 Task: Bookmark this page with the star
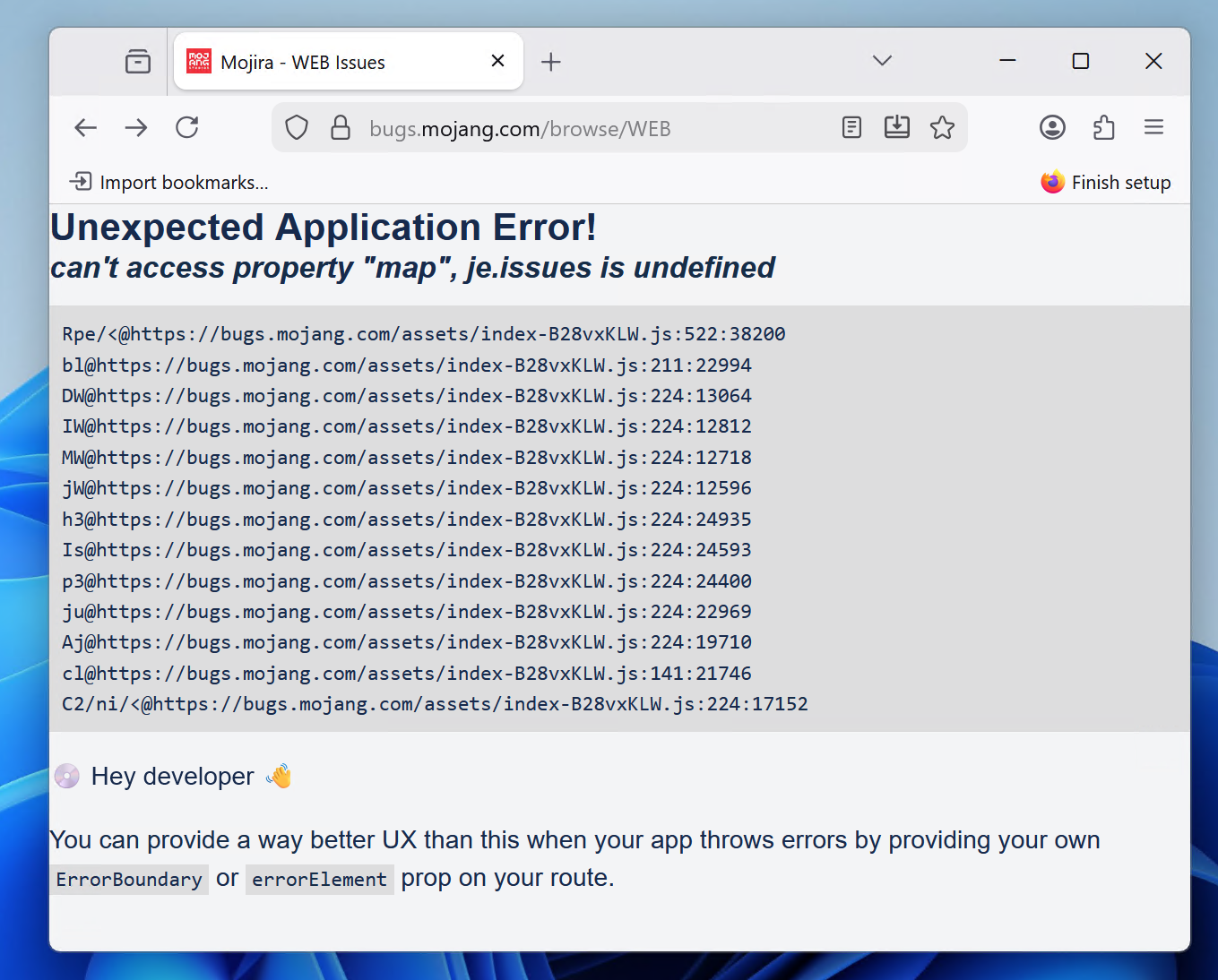click(x=942, y=128)
